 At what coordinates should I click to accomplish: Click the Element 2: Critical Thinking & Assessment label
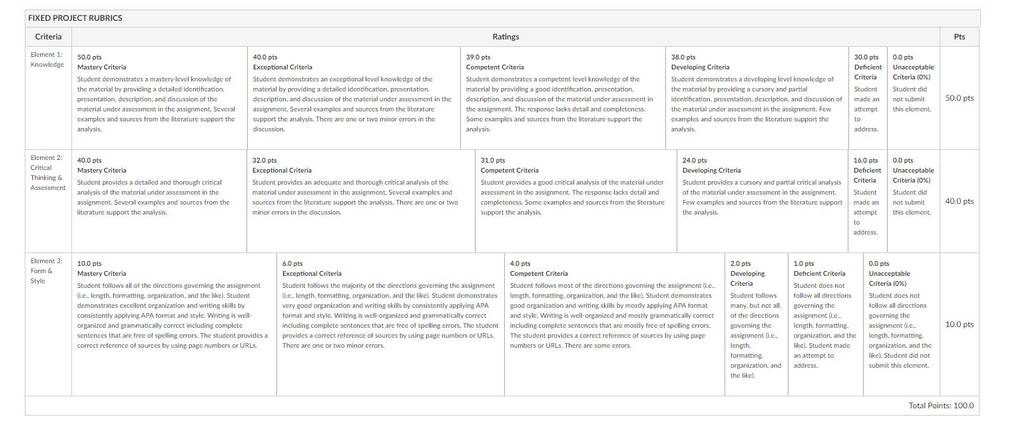(x=48, y=172)
